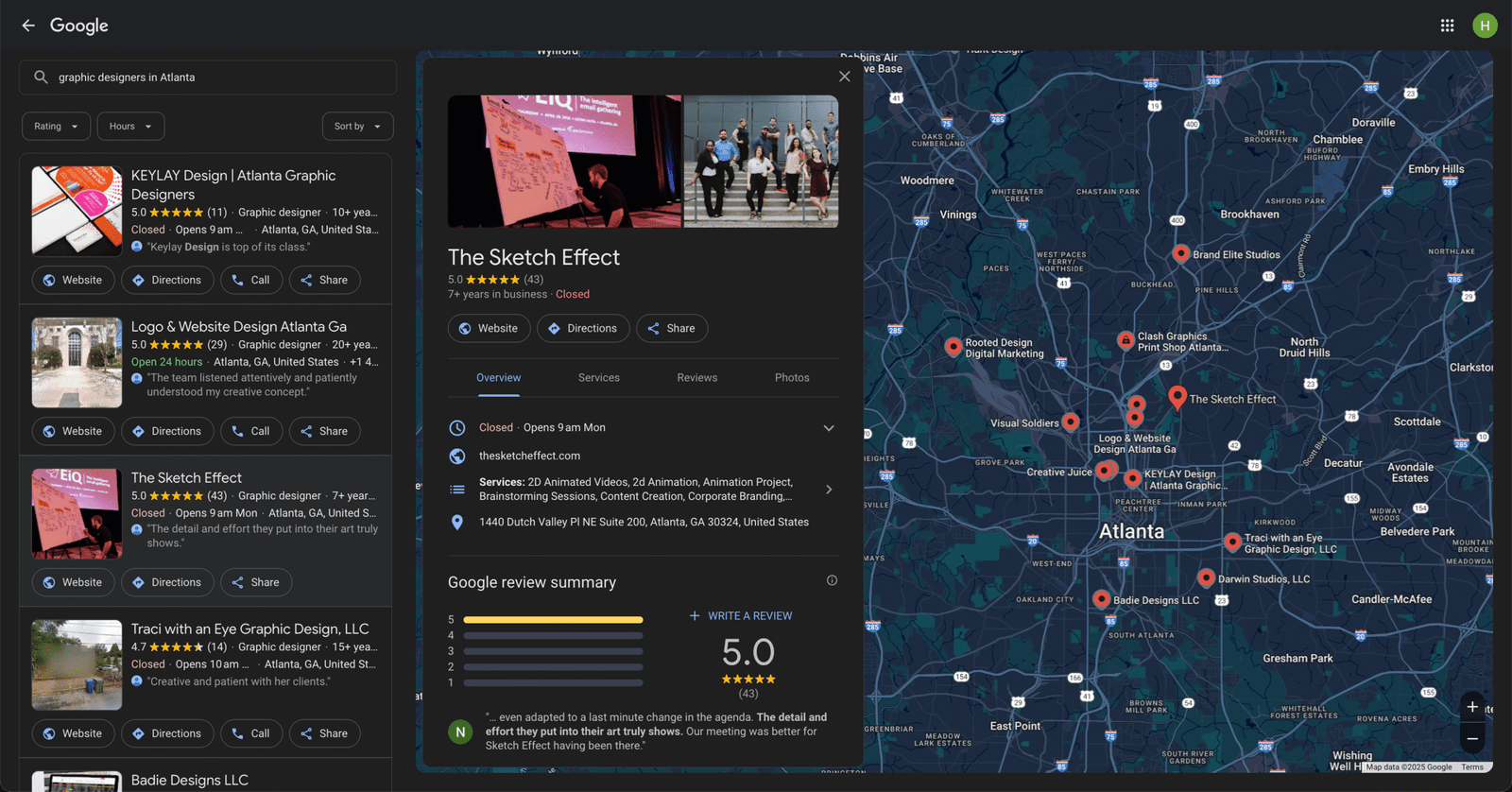Open the Traci with an Eye listing thumbnail
The height and width of the screenshot is (792, 1512).
[x=77, y=664]
